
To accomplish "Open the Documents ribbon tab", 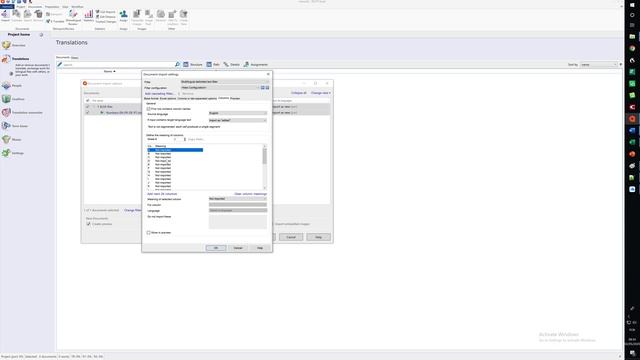I will (35, 7).
